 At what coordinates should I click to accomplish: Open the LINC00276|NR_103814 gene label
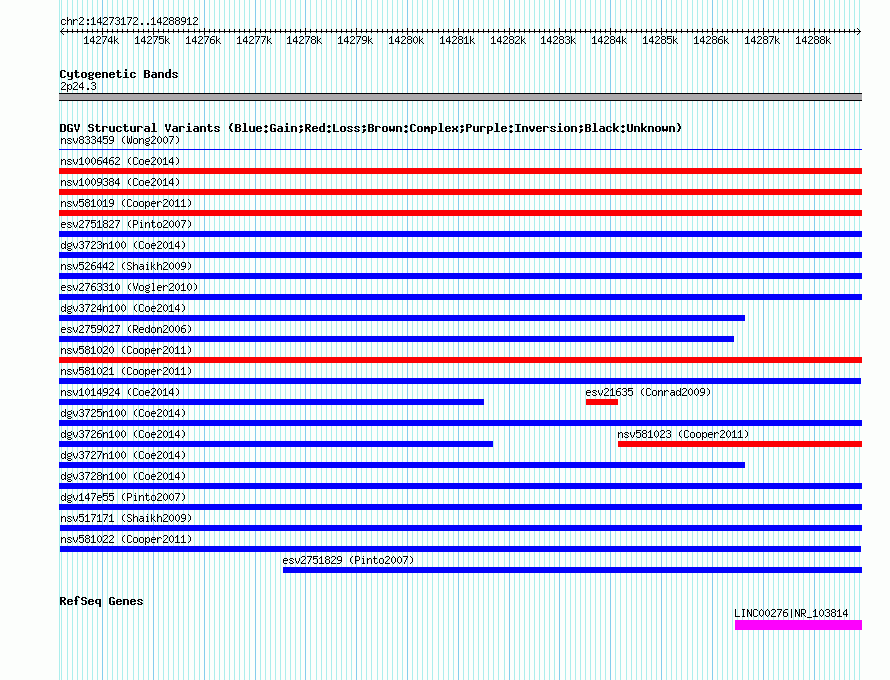click(x=791, y=614)
